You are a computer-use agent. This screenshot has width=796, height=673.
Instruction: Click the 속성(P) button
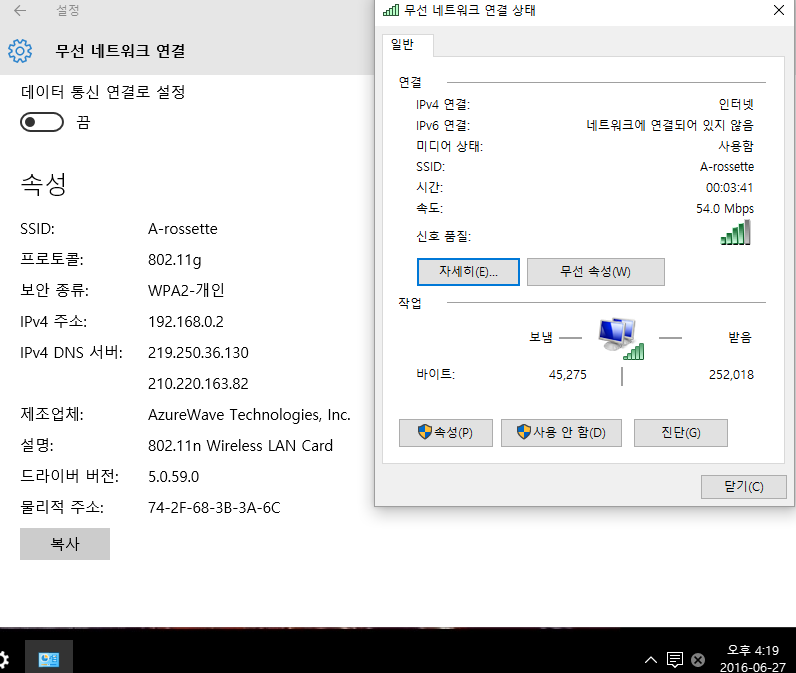click(x=446, y=433)
